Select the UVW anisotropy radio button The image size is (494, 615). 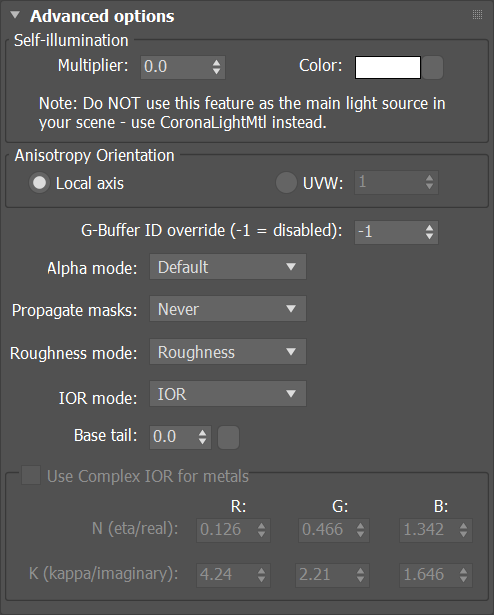point(286,183)
